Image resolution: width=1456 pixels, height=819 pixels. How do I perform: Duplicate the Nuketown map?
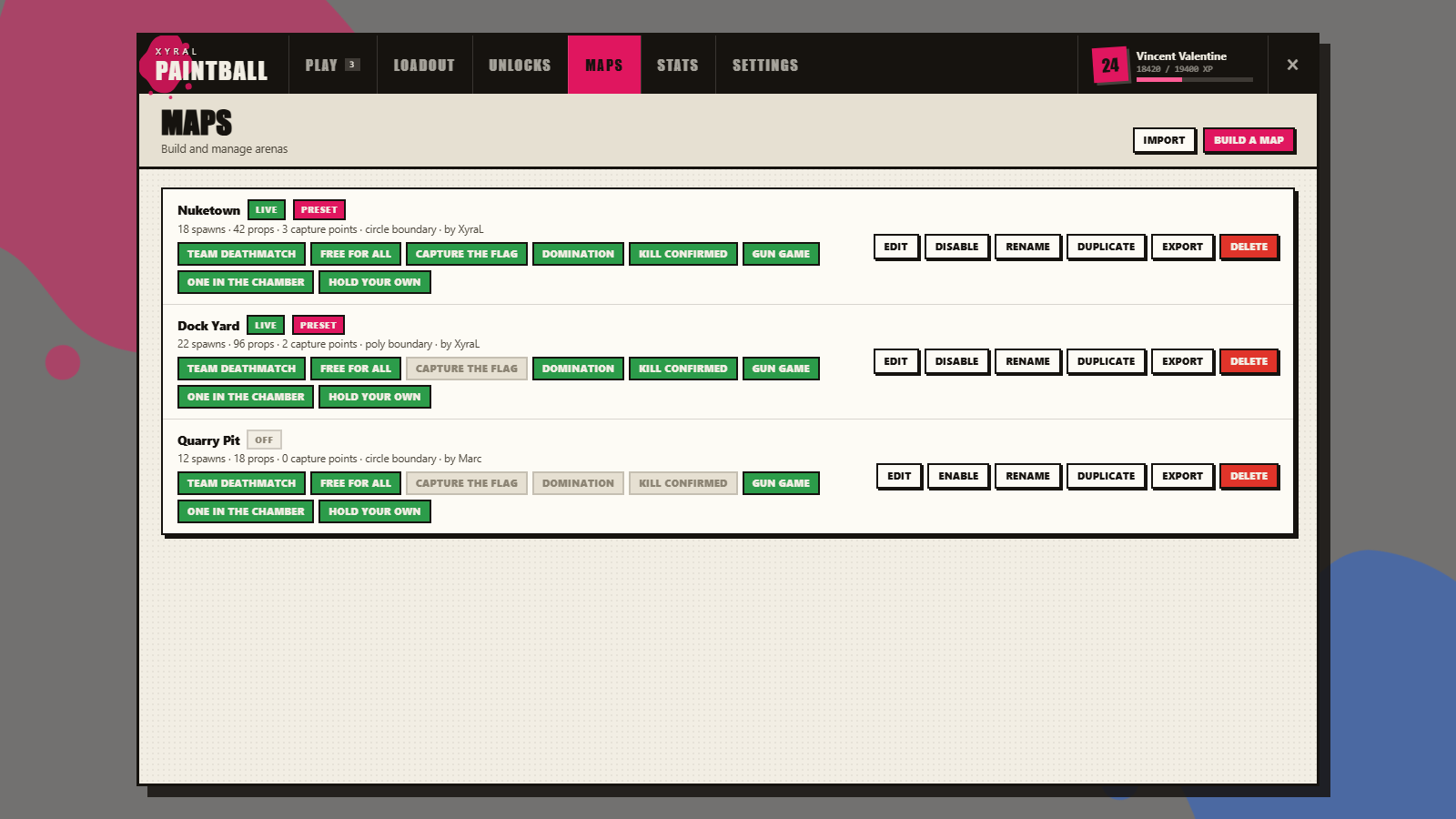[1106, 247]
